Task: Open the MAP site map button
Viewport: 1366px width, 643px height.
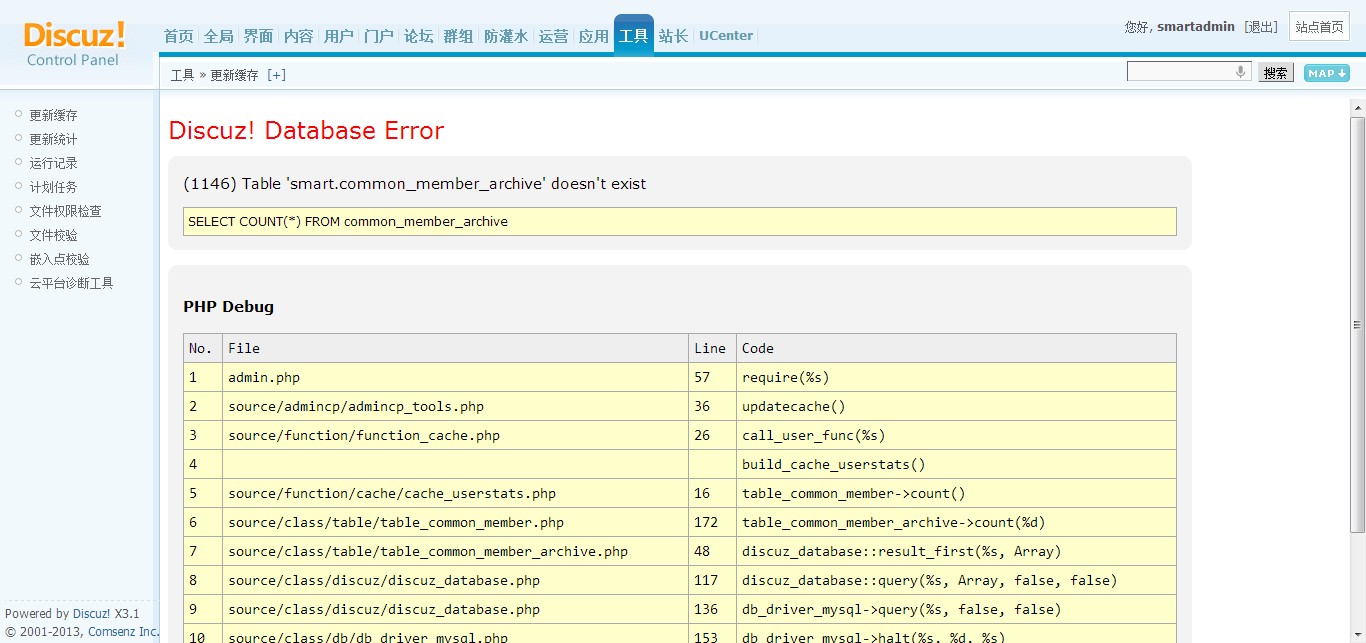Action: [x=1327, y=73]
